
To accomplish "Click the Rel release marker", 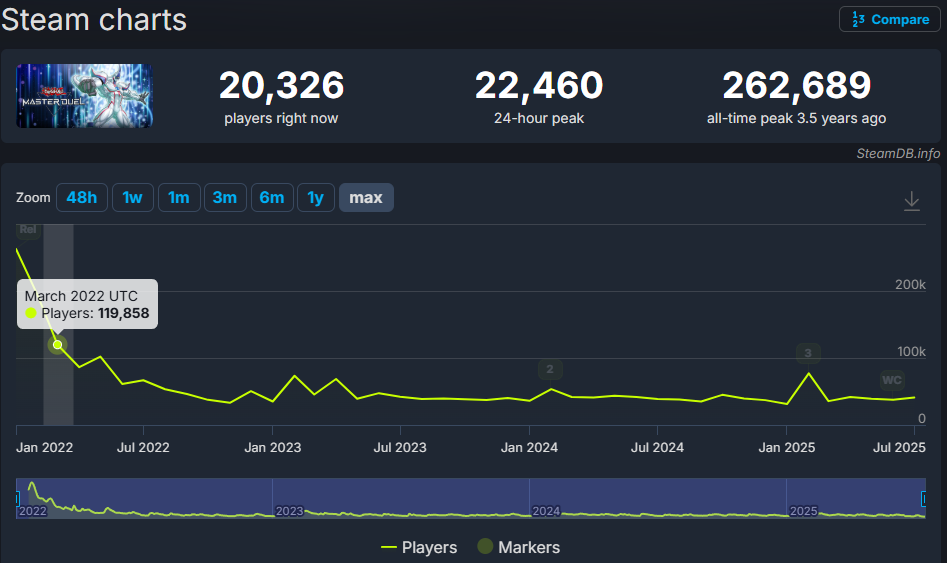I will click(28, 230).
